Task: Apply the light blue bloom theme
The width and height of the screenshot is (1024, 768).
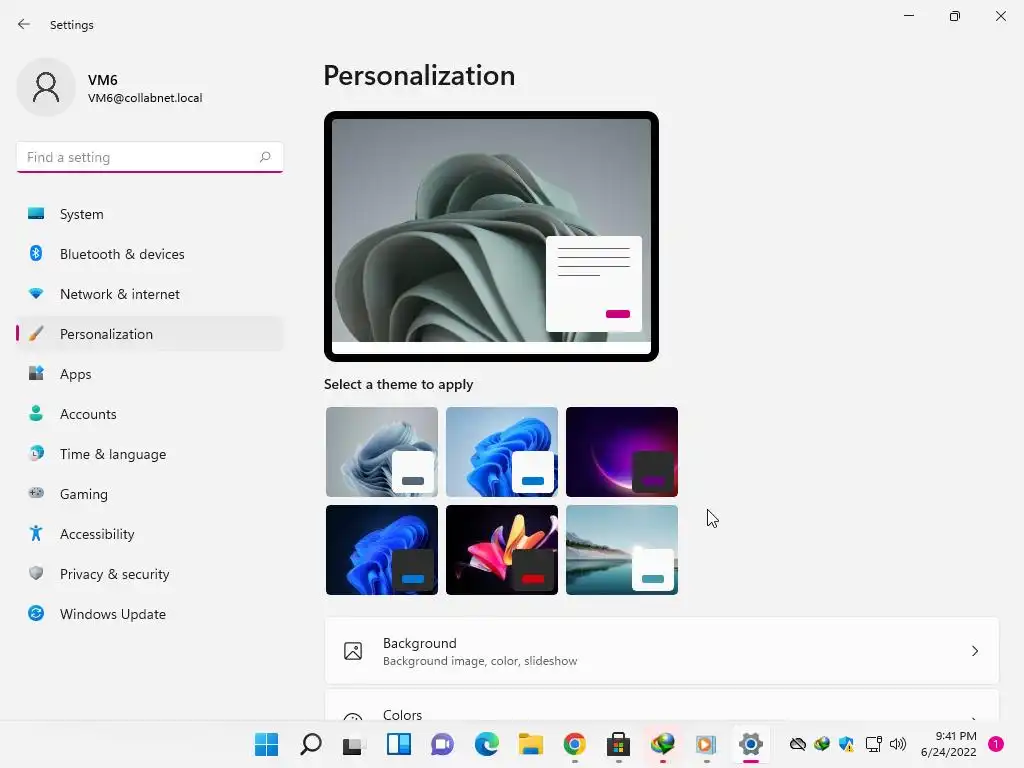Action: point(502,452)
